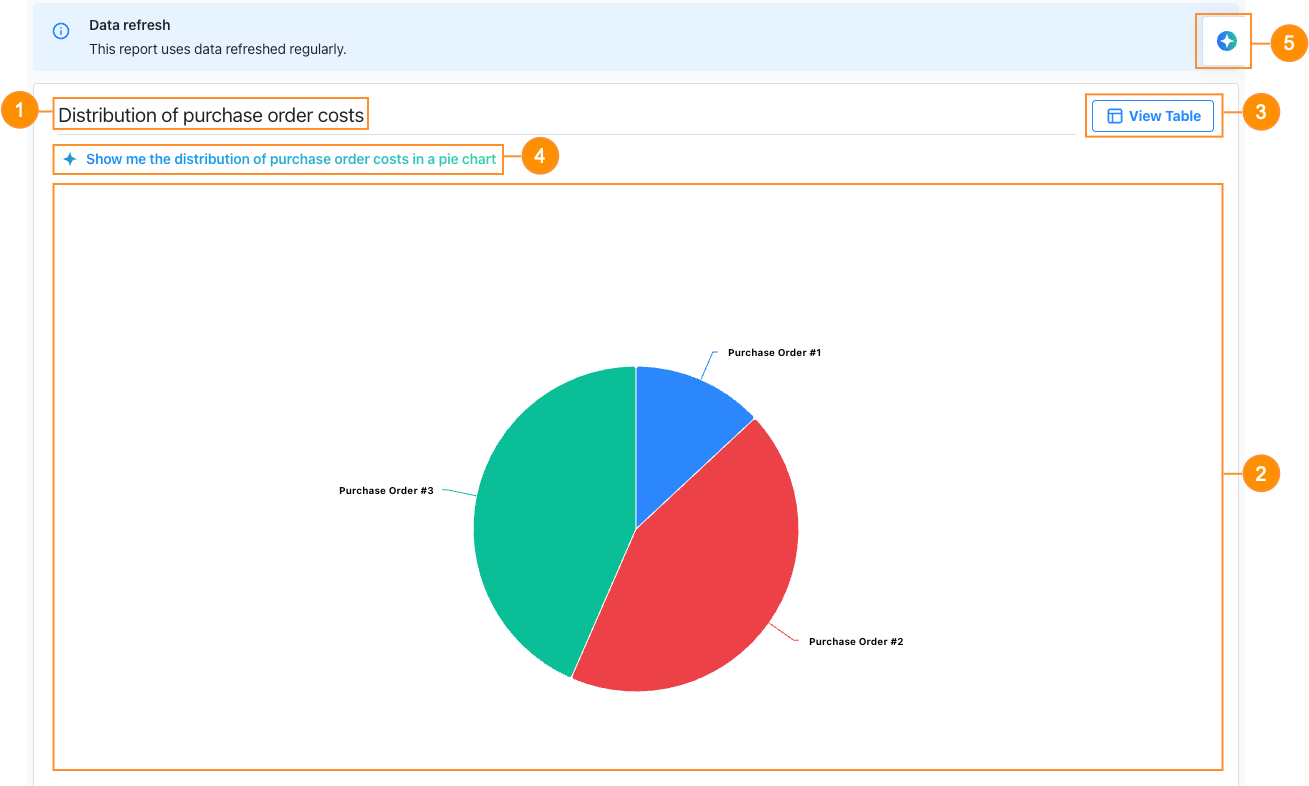1309x786 pixels.
Task: Click the Purchase Order #1 chart label
Action: (774, 353)
